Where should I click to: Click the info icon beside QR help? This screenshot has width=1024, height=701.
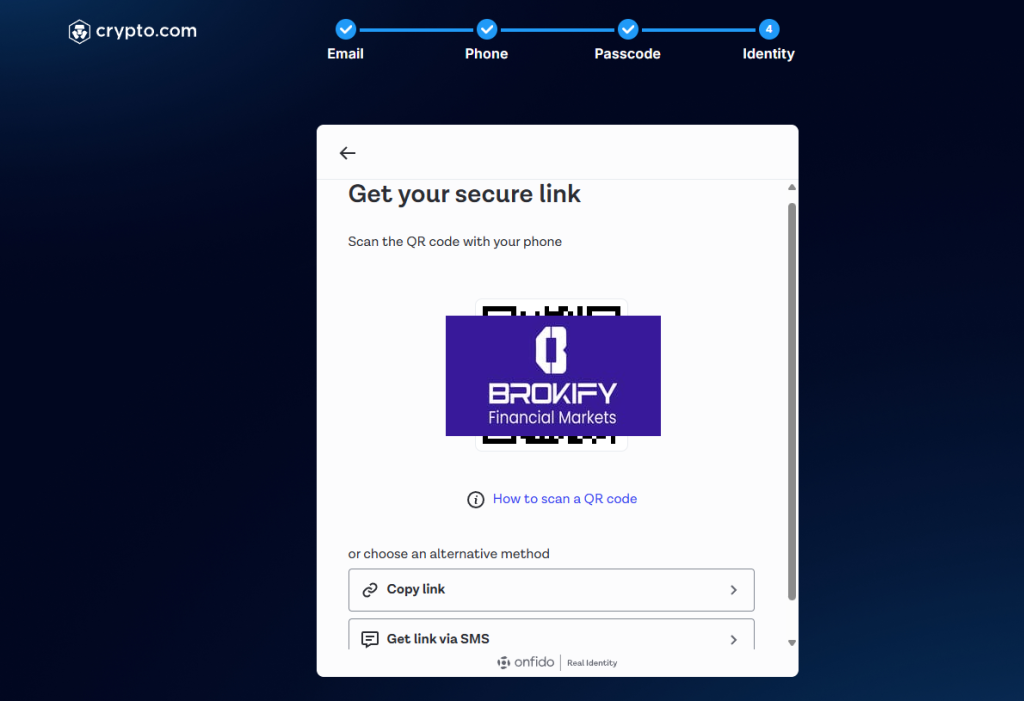[476, 499]
